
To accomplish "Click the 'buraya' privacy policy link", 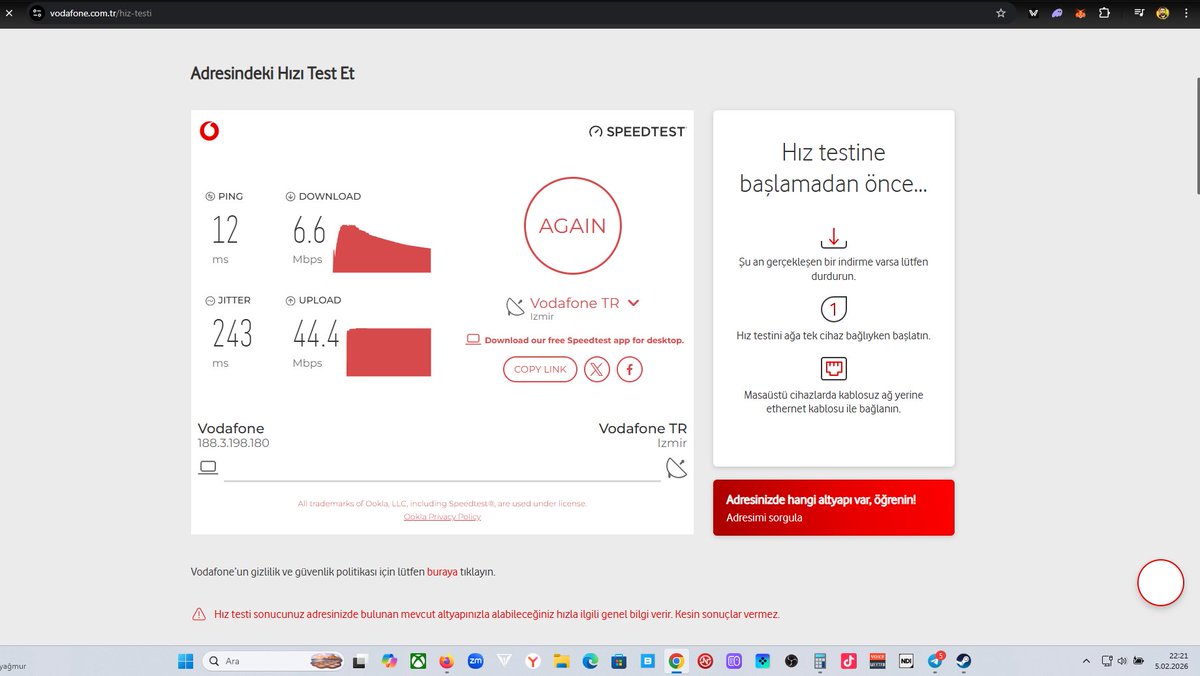I will point(442,572).
